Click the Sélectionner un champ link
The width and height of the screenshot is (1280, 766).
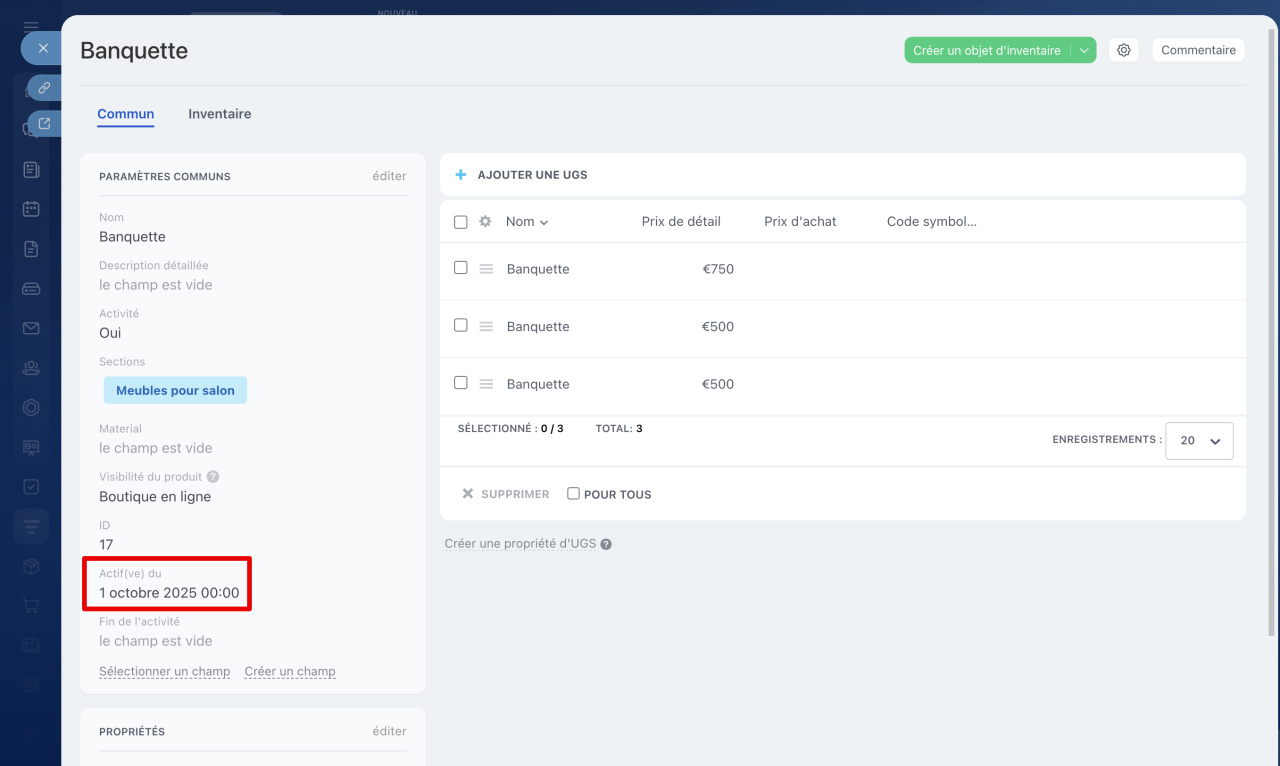pyautogui.click(x=165, y=672)
